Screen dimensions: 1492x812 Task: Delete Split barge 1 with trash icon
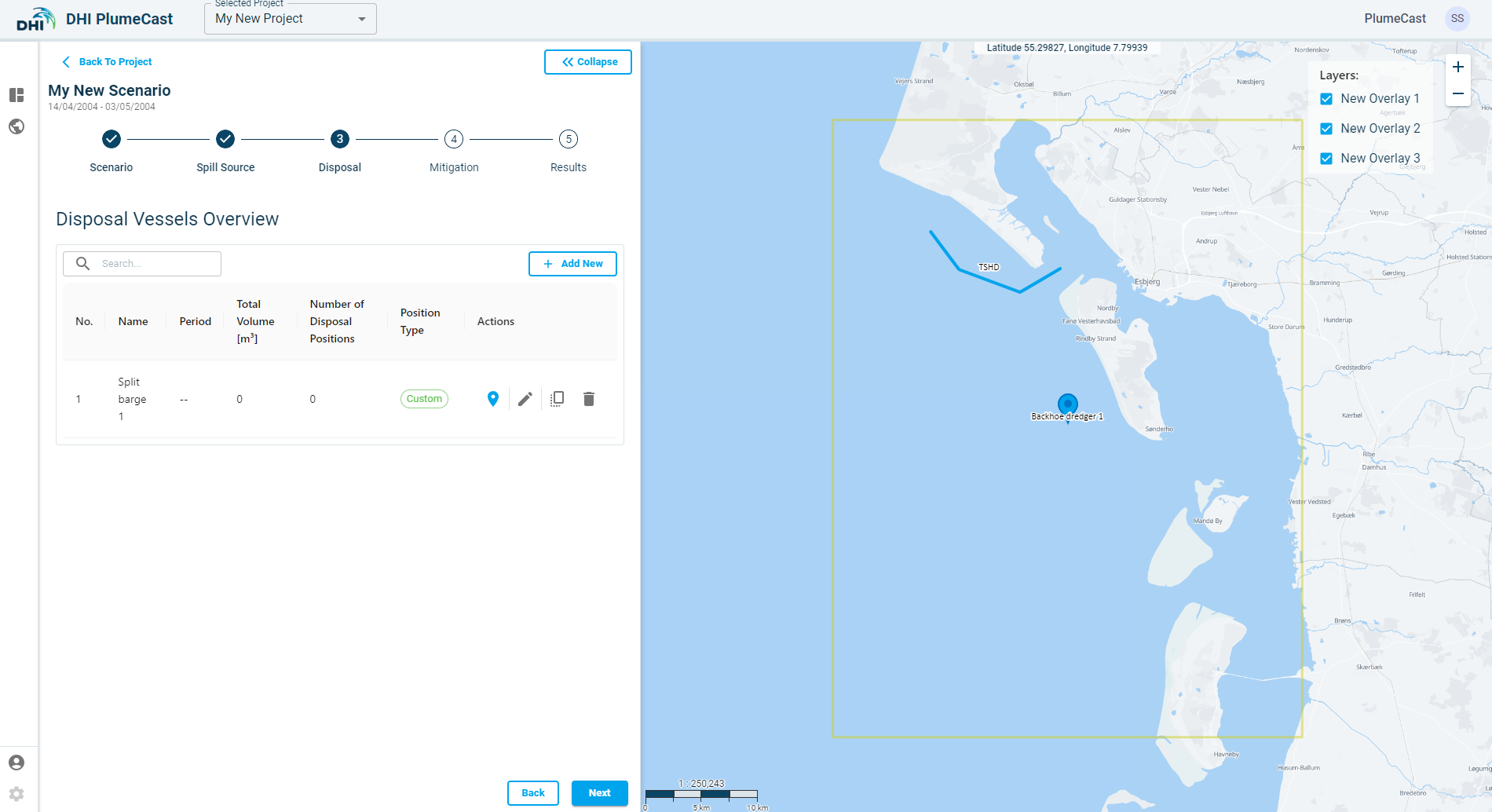pyautogui.click(x=589, y=399)
